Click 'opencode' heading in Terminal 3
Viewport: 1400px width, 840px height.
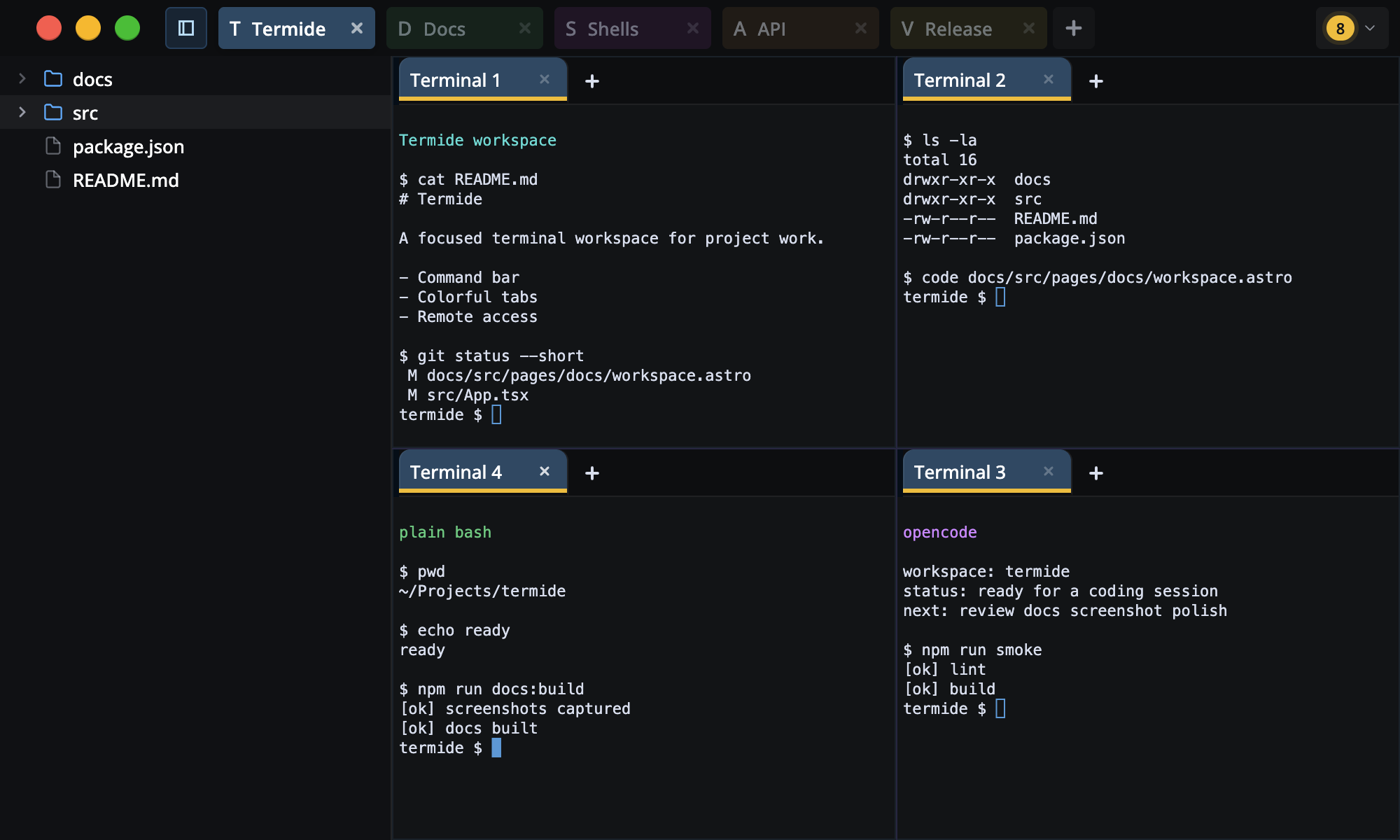pyautogui.click(x=939, y=532)
